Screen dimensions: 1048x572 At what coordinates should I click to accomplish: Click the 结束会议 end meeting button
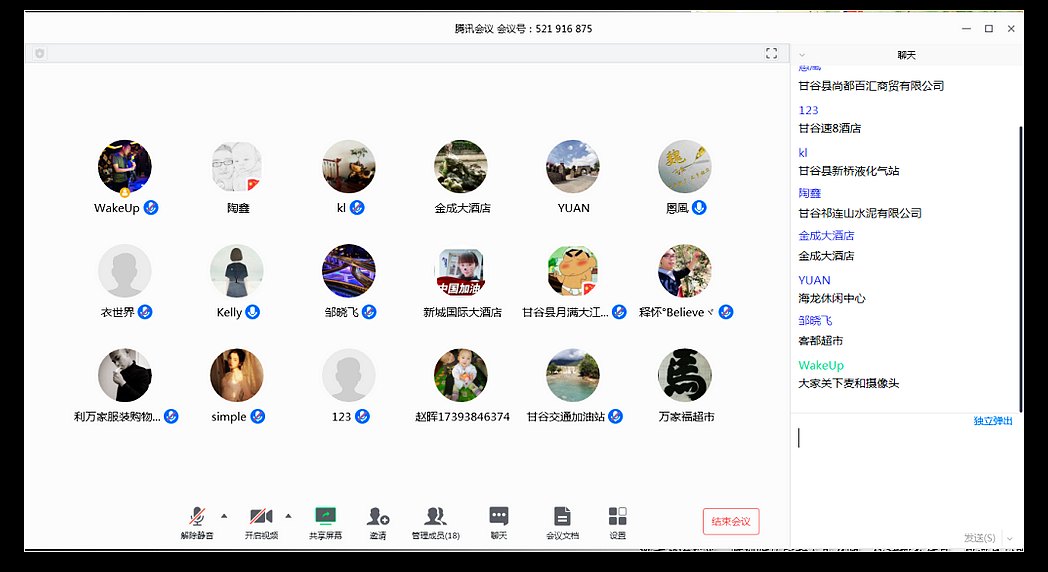click(x=731, y=521)
